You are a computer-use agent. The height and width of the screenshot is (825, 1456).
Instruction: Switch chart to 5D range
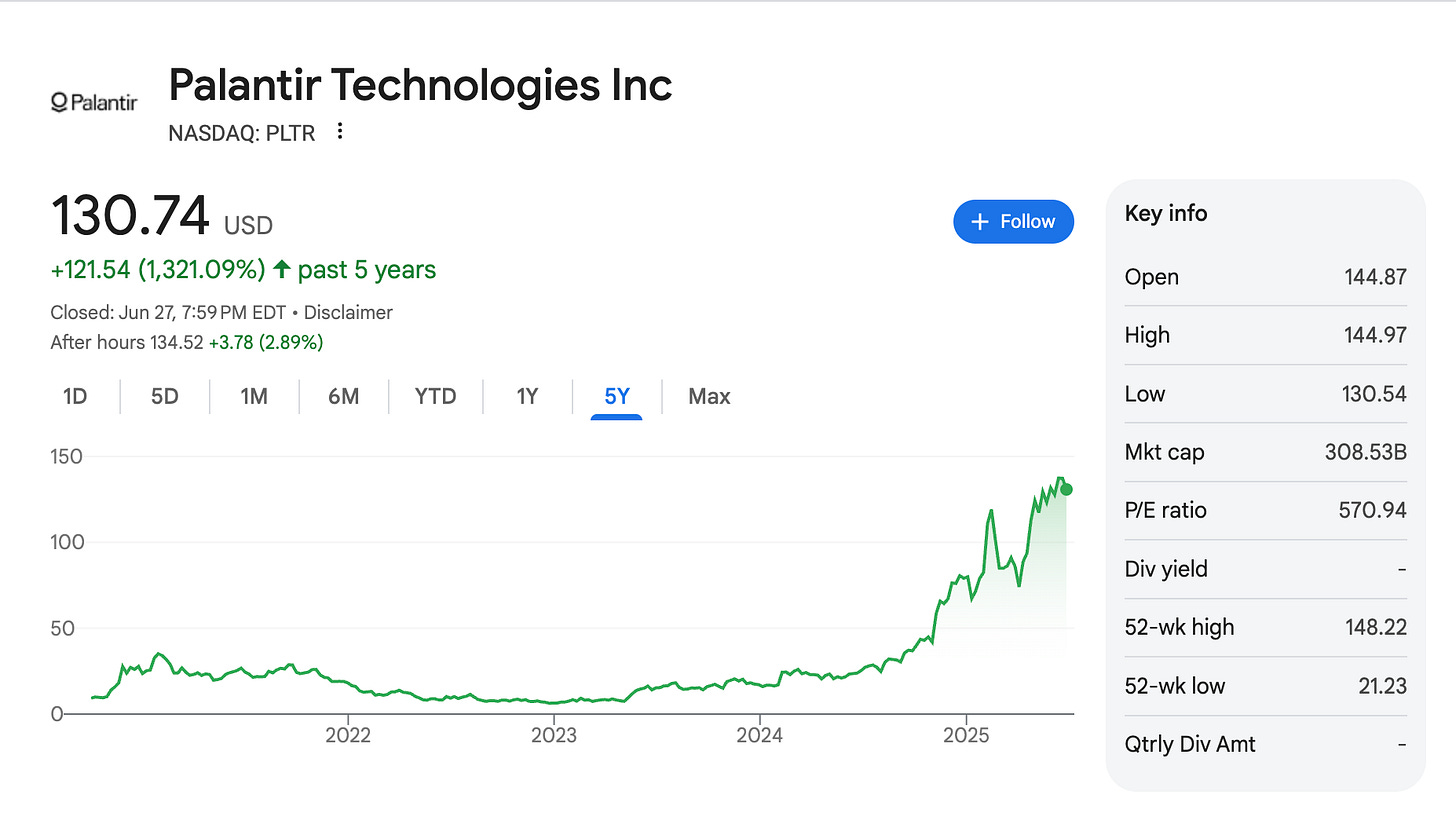coord(165,396)
